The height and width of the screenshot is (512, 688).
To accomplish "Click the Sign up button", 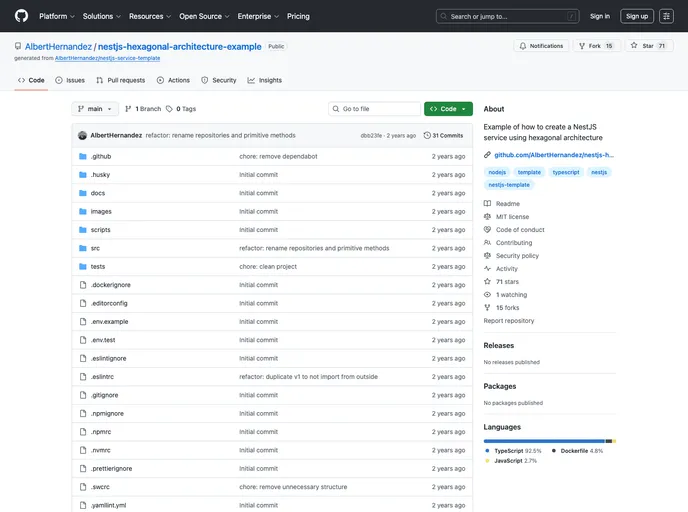I will 637,16.
